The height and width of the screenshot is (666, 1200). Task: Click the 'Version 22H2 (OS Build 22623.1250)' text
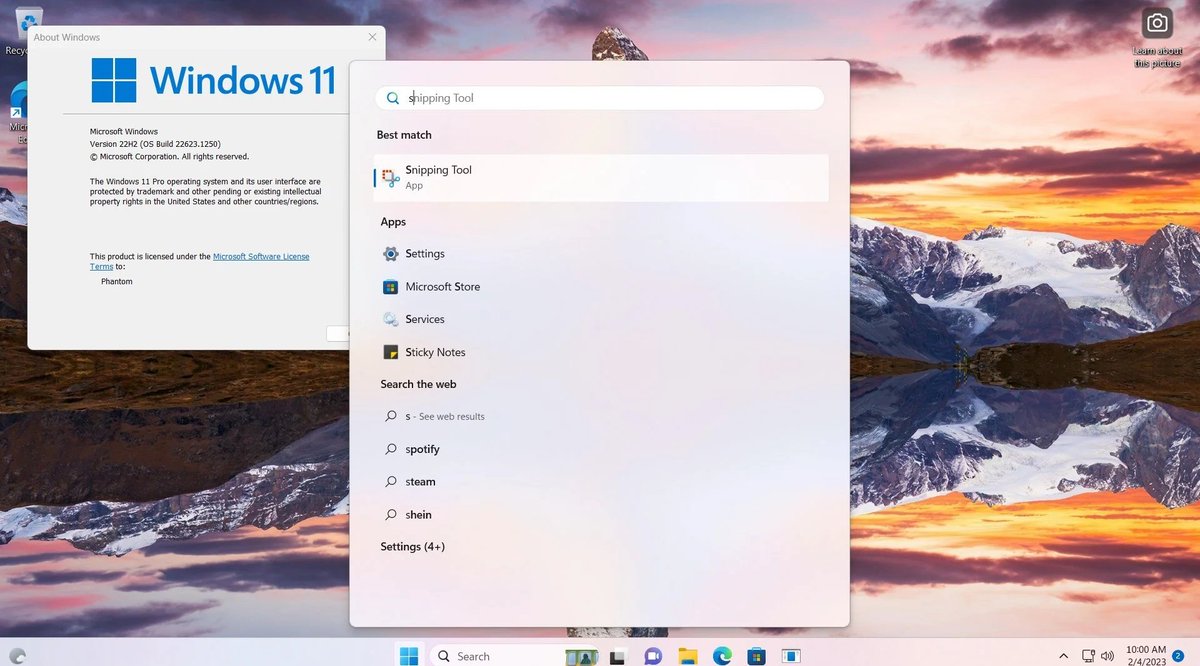[155, 144]
